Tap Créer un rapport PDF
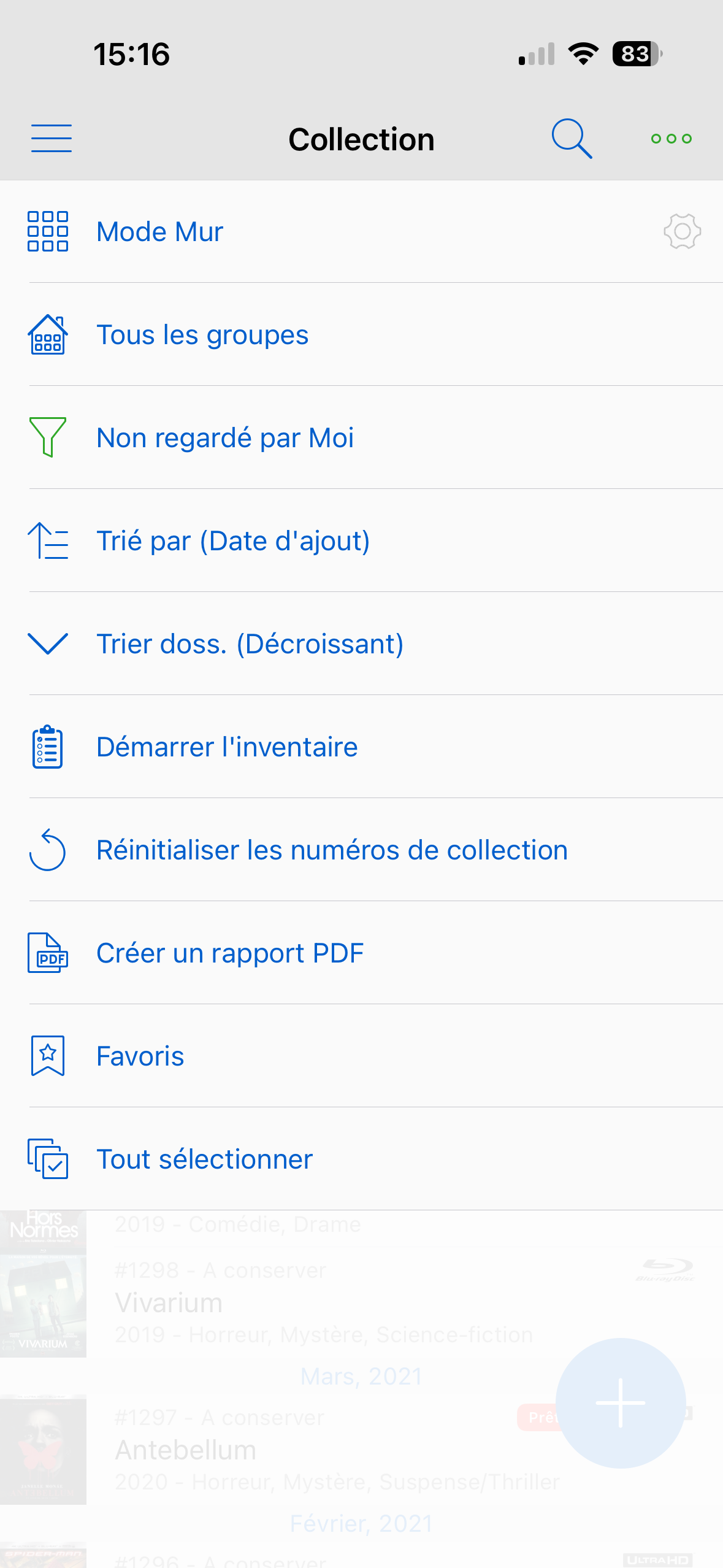The height and width of the screenshot is (1568, 723). tap(230, 953)
